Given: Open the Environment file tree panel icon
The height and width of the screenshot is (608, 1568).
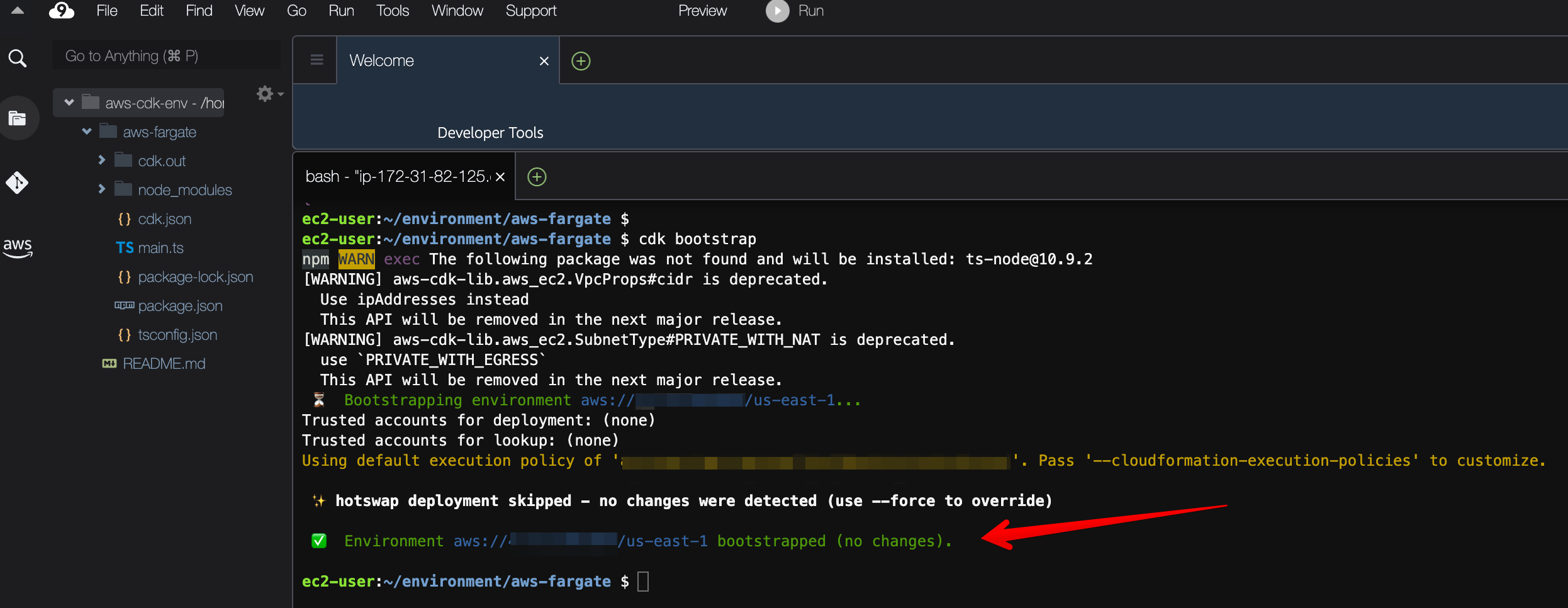Looking at the screenshot, I should click(x=18, y=118).
